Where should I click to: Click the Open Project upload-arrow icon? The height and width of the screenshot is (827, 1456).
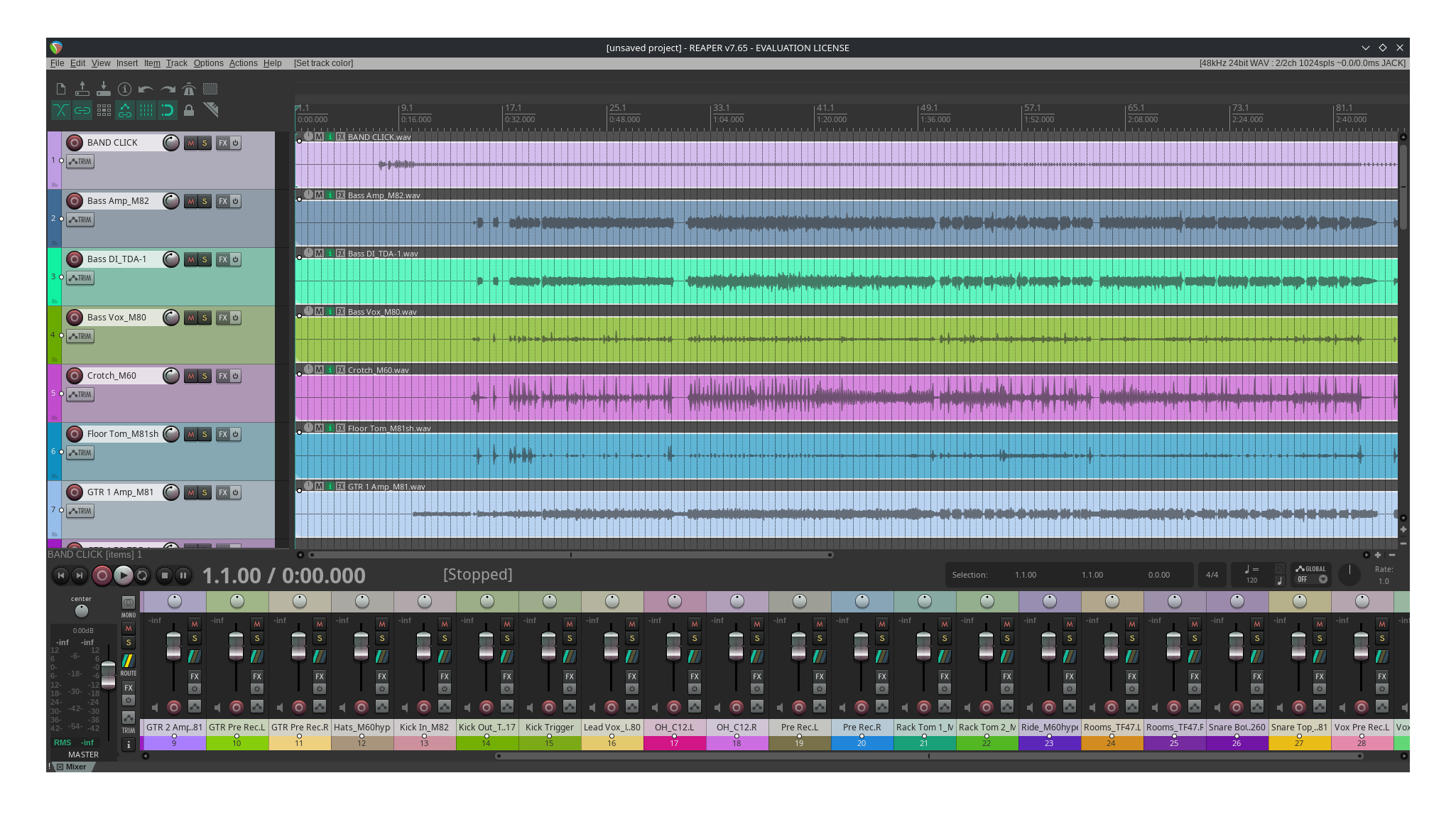82,89
